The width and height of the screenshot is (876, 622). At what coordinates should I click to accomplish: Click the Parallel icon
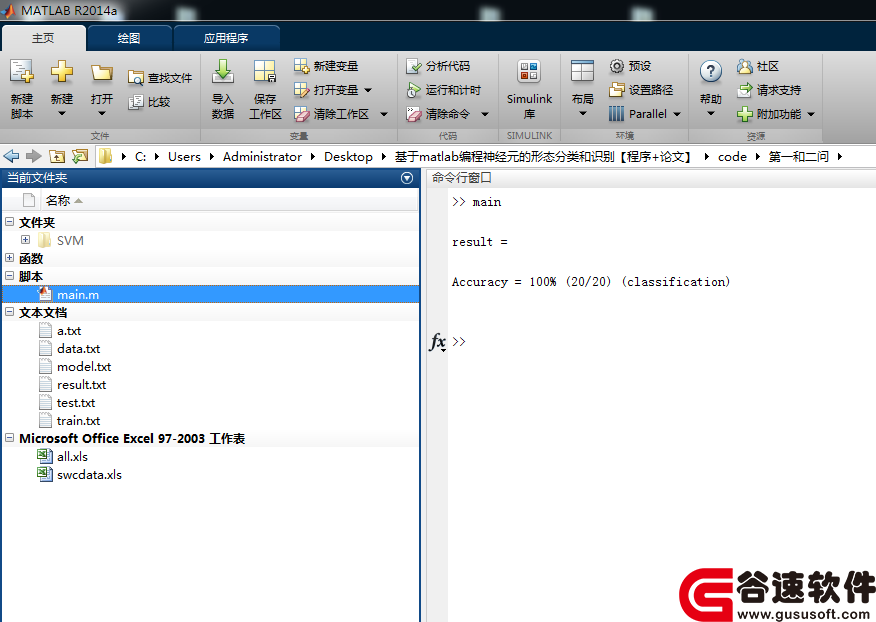click(x=616, y=114)
